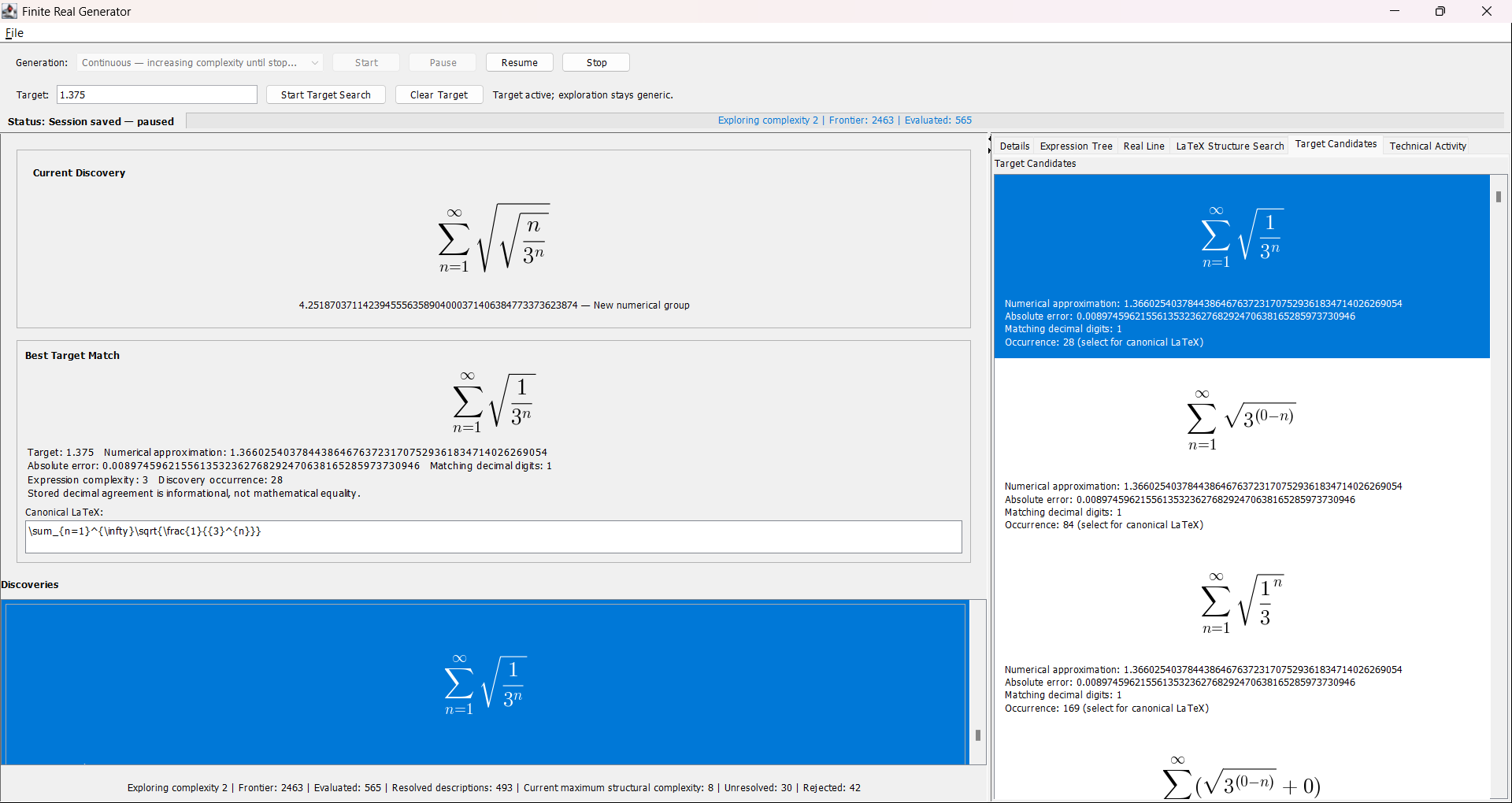Click the 'Rejected: 42' status entry
The height and width of the screenshot is (803, 1512).
832,787
